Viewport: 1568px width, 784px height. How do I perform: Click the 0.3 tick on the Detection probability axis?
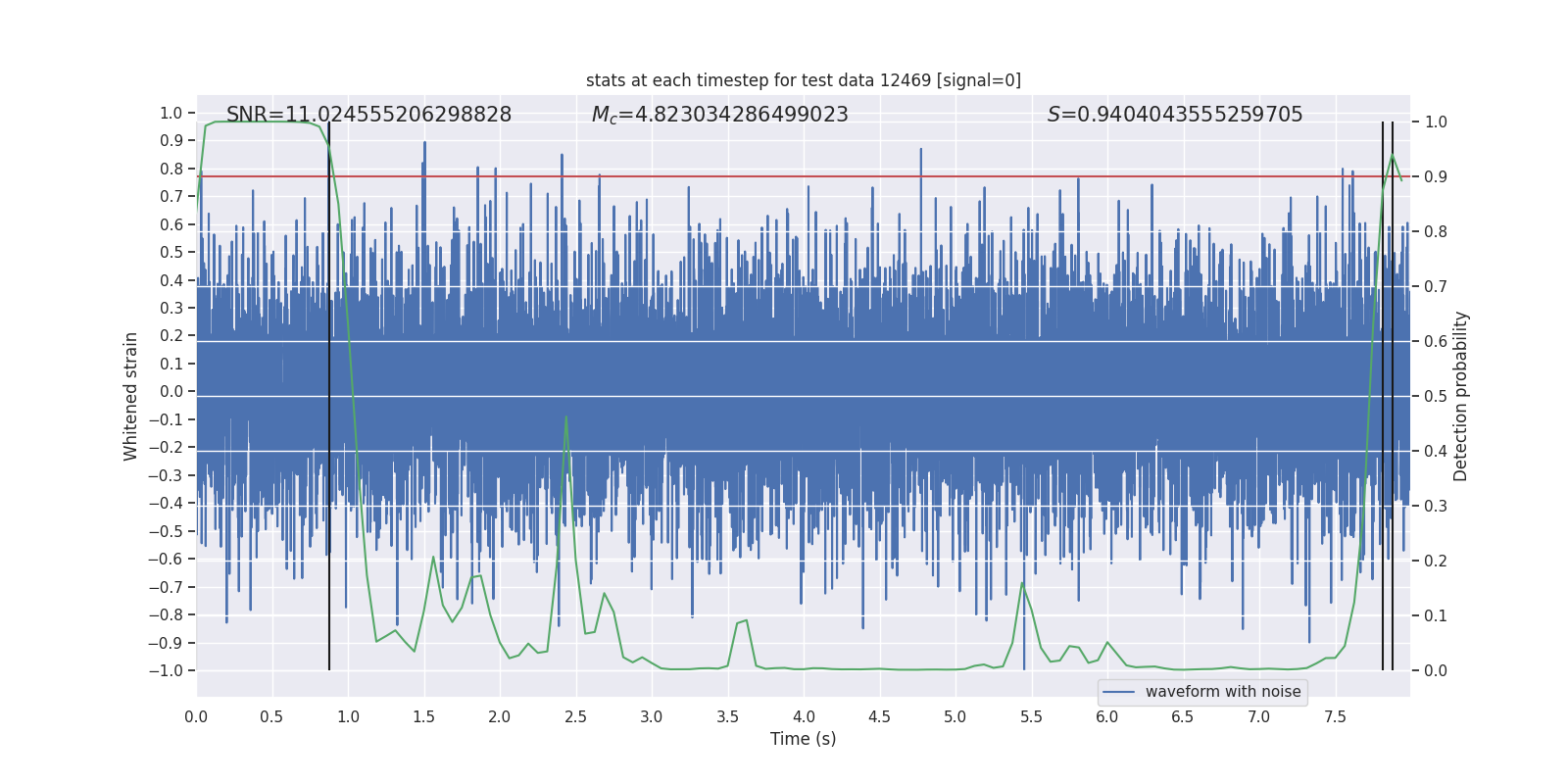tap(1436, 507)
